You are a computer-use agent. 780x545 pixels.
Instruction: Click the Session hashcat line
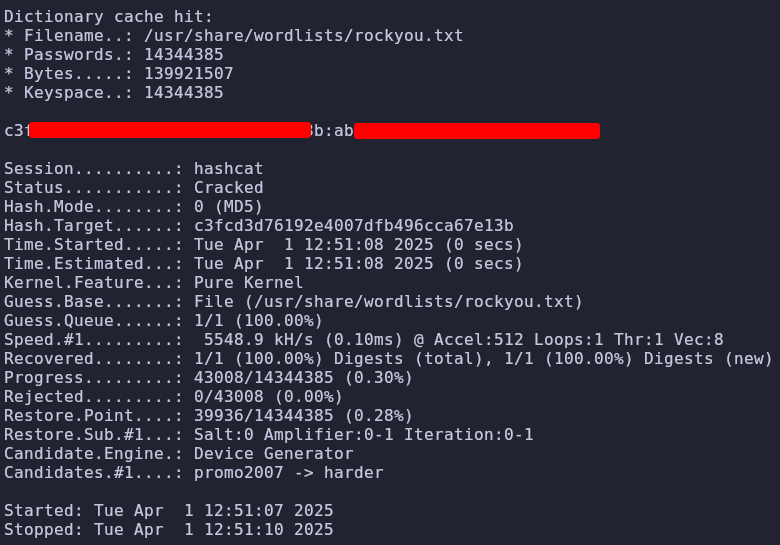tap(133, 169)
